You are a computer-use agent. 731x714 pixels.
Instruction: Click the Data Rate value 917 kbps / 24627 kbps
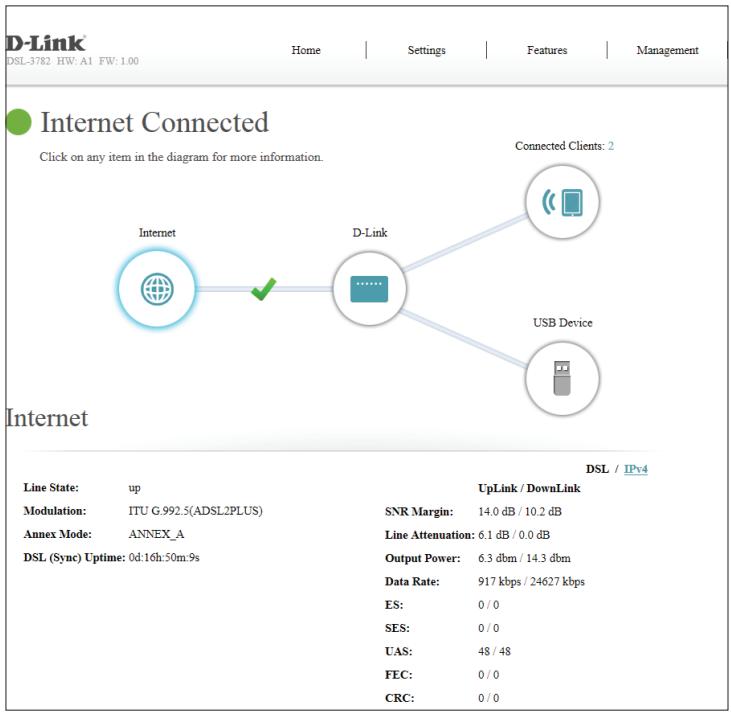click(531, 581)
